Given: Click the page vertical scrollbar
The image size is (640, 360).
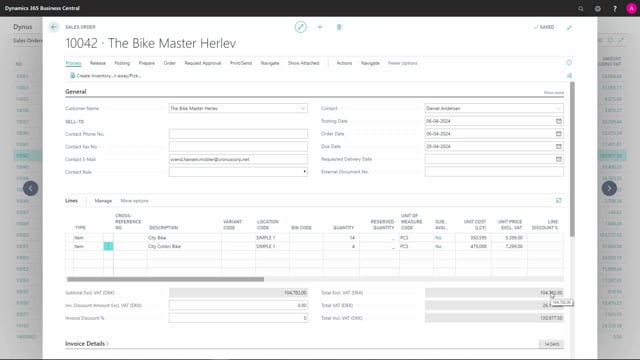Looking at the screenshot, I should pos(572,159).
